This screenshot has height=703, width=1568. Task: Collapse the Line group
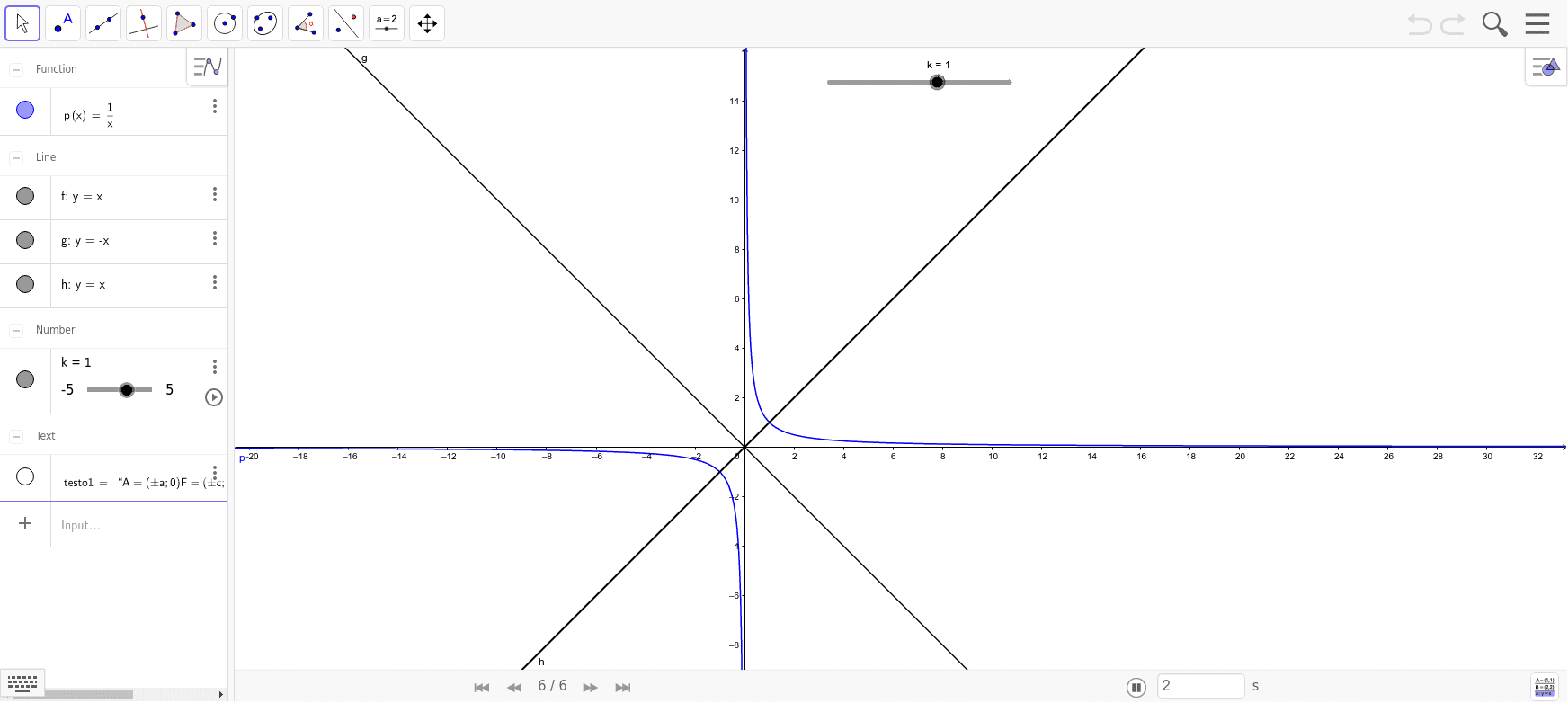(x=16, y=157)
